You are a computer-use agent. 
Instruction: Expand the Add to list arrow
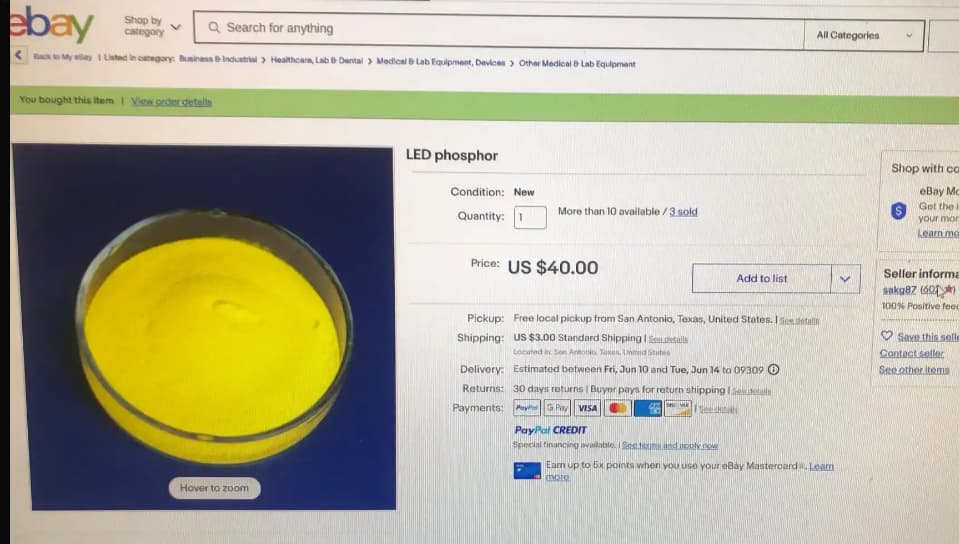point(845,279)
